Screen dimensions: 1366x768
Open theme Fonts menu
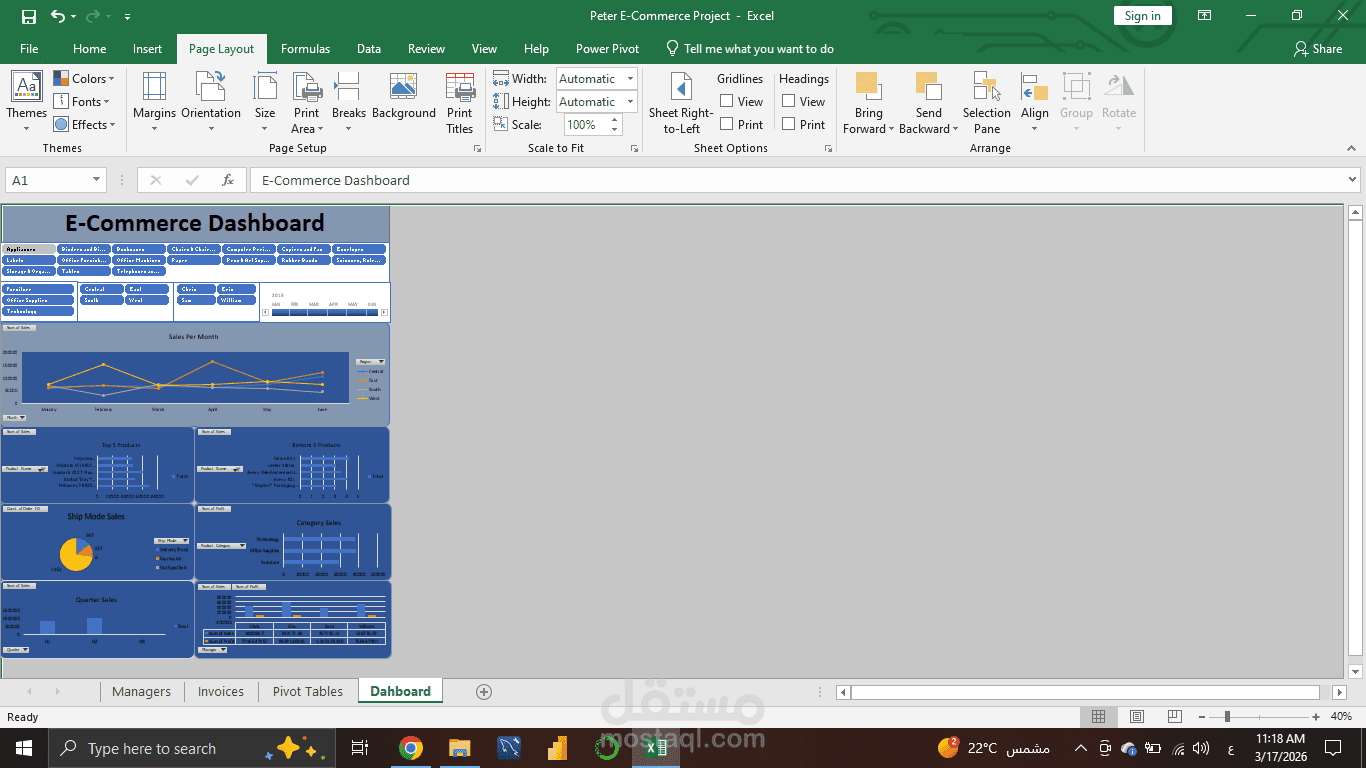pos(82,102)
